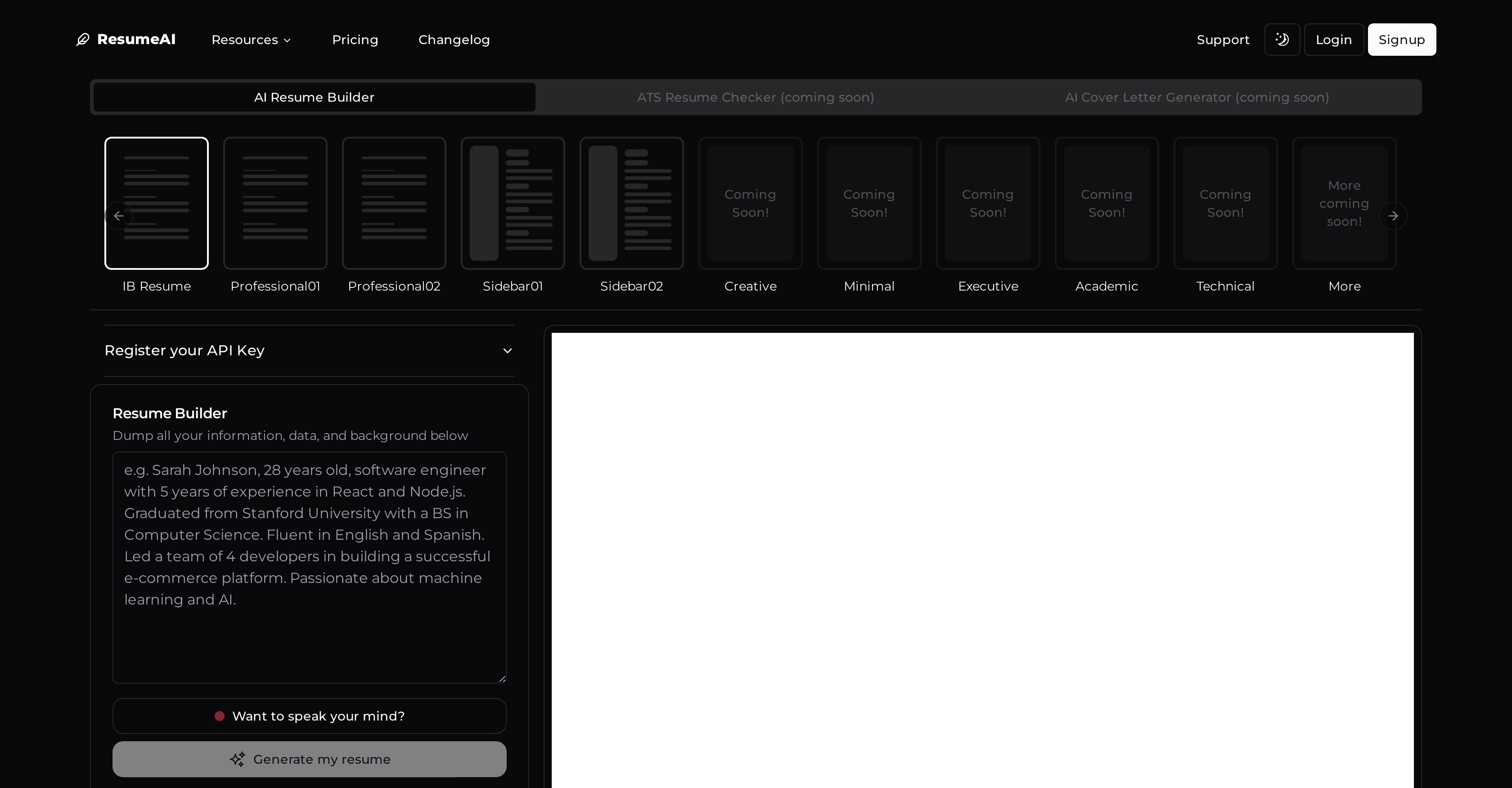The width and height of the screenshot is (1512, 788).
Task: Click the left arrow to scroll templates back
Action: coord(119,216)
